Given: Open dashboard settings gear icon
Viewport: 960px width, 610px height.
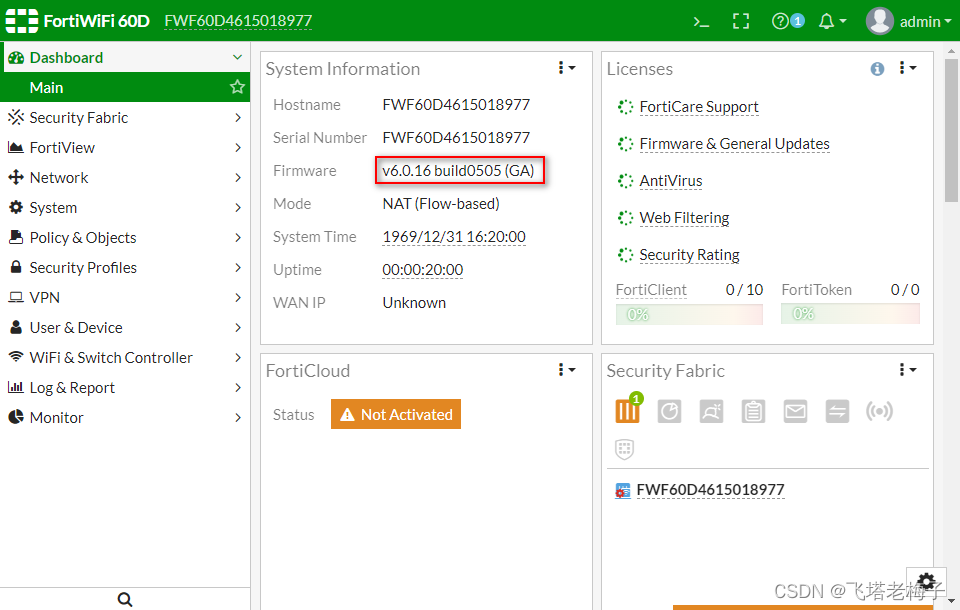Looking at the screenshot, I should click(x=926, y=581).
